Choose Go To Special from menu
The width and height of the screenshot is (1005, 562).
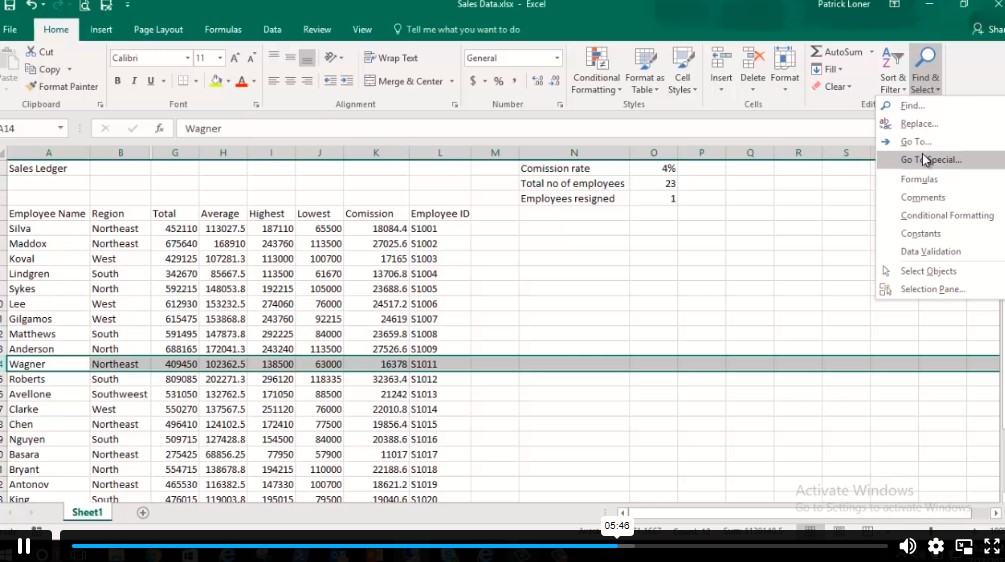pyautogui.click(x=940, y=160)
